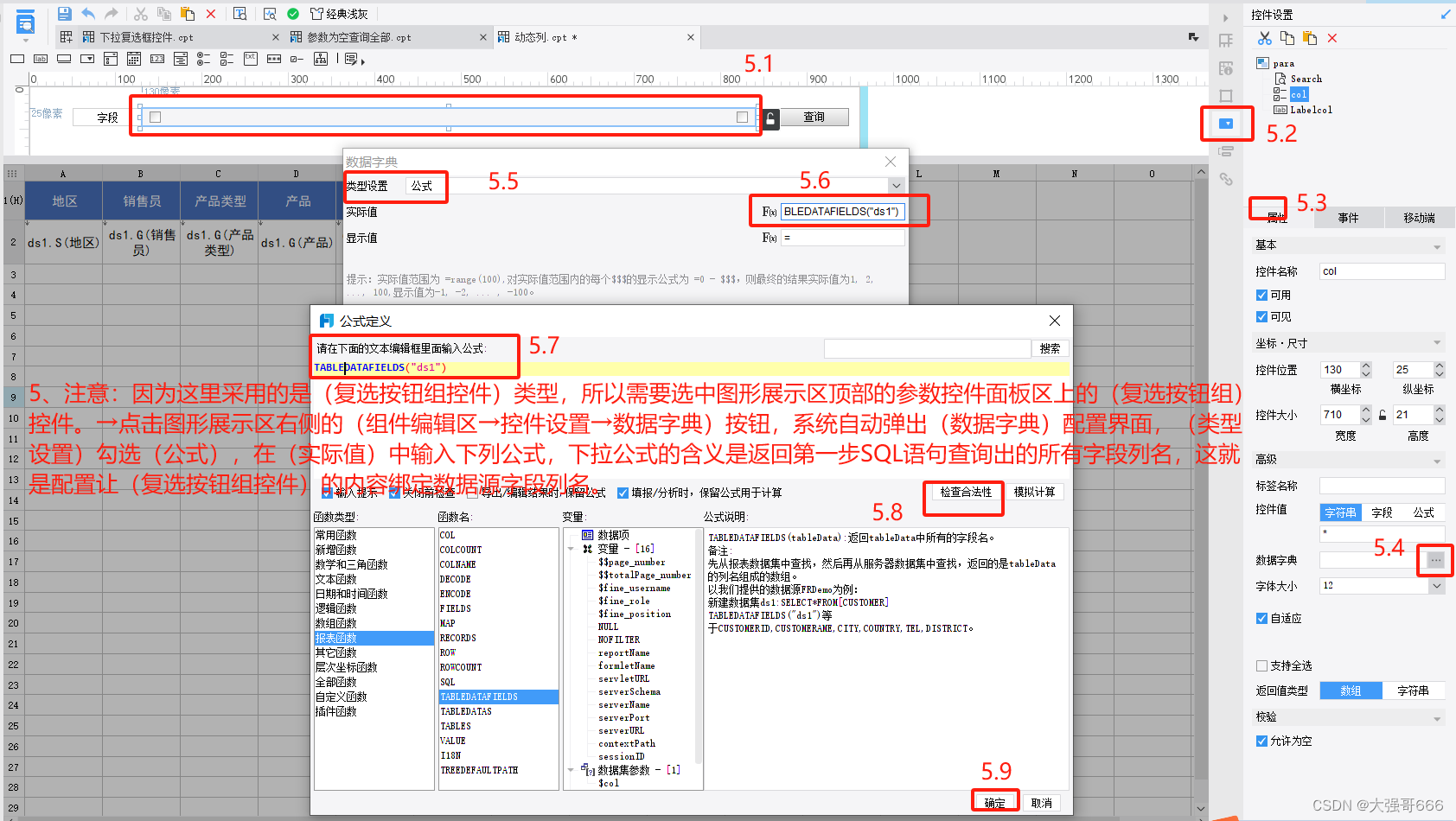Collapse the 高级 section
The height and width of the screenshot is (821, 1456).
pyautogui.click(x=1437, y=461)
